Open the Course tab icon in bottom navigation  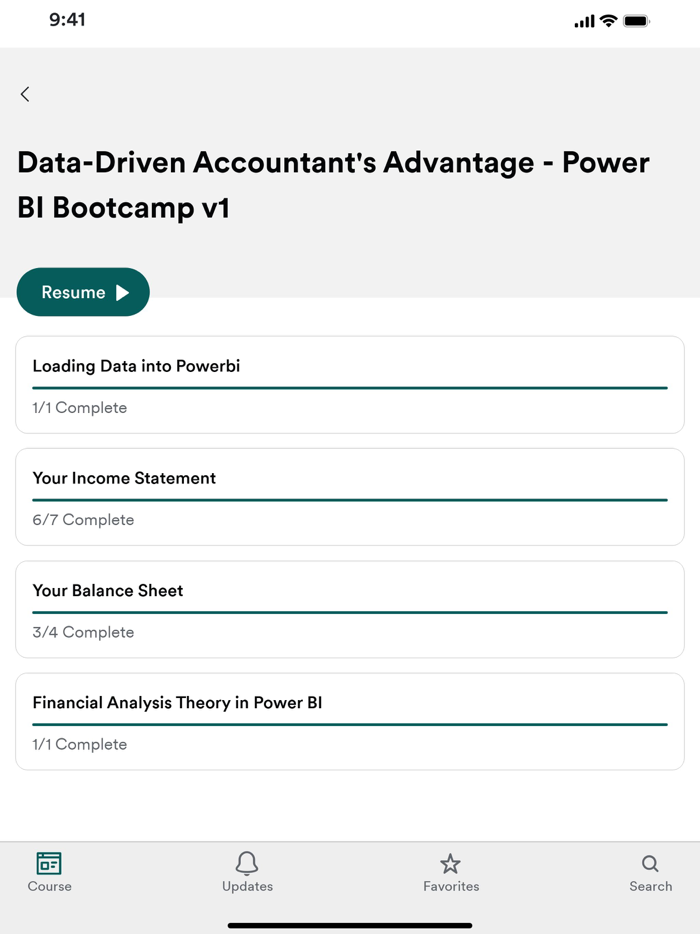[x=49, y=865]
